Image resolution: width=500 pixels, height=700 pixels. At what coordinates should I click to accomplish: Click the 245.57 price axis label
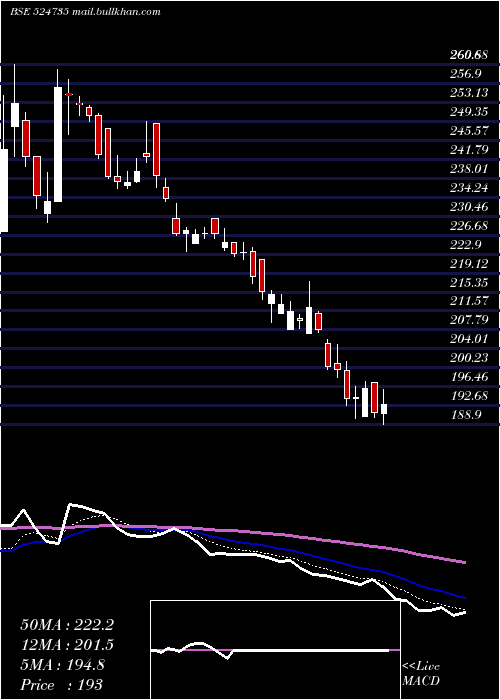pos(469,131)
